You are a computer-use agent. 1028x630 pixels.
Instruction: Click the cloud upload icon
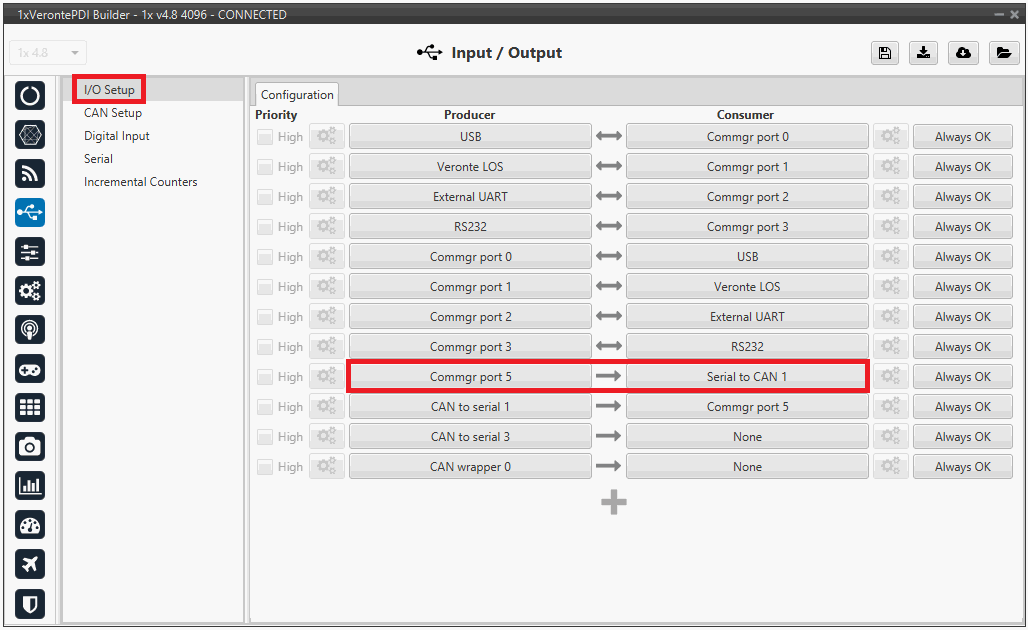click(963, 53)
